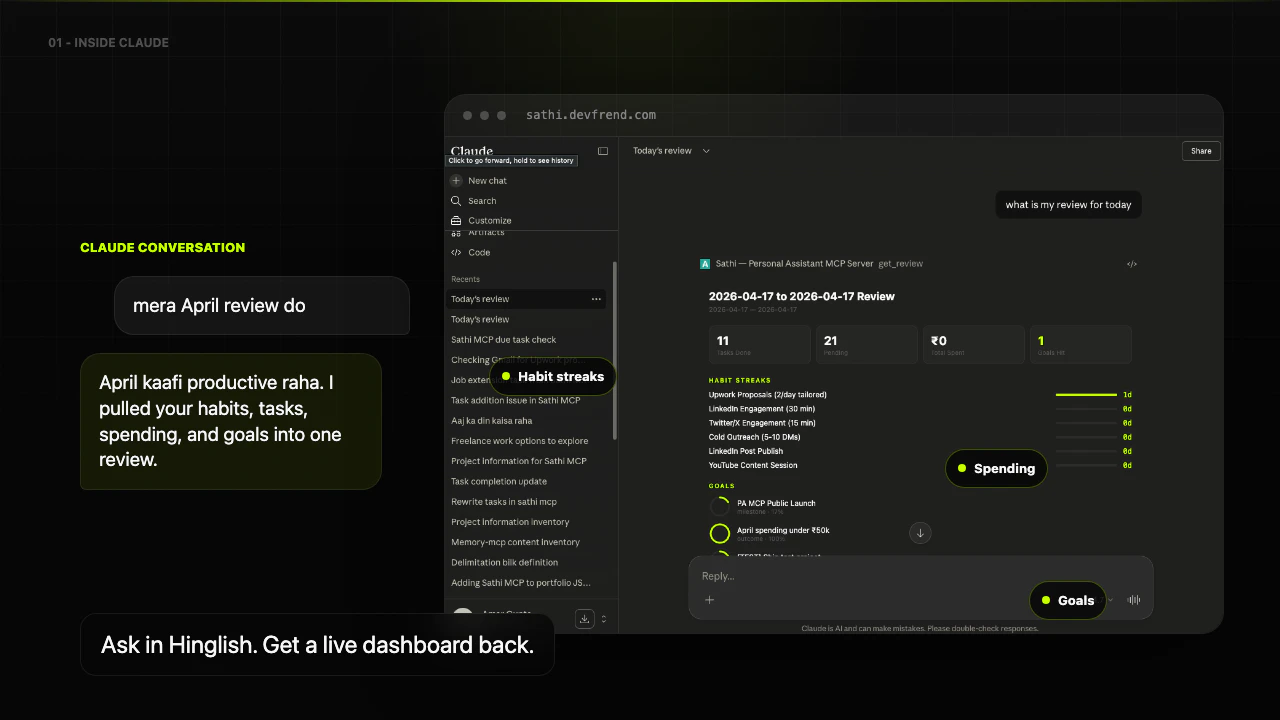
Task: Click the download icon at sidebar bottom
Action: tap(585, 618)
